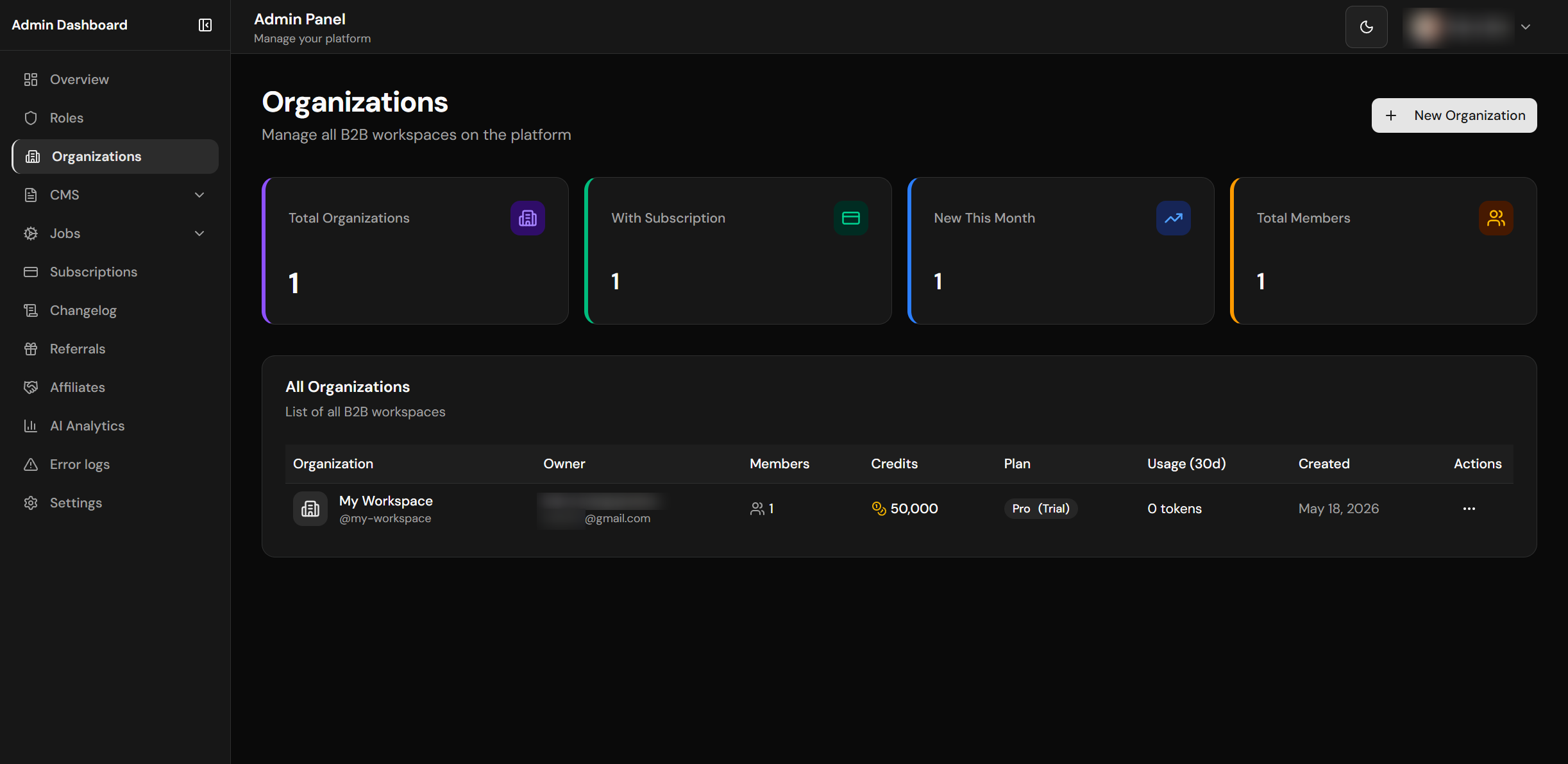This screenshot has width=1568, height=764.
Task: Click the My Workspace building icon
Action: pos(310,509)
